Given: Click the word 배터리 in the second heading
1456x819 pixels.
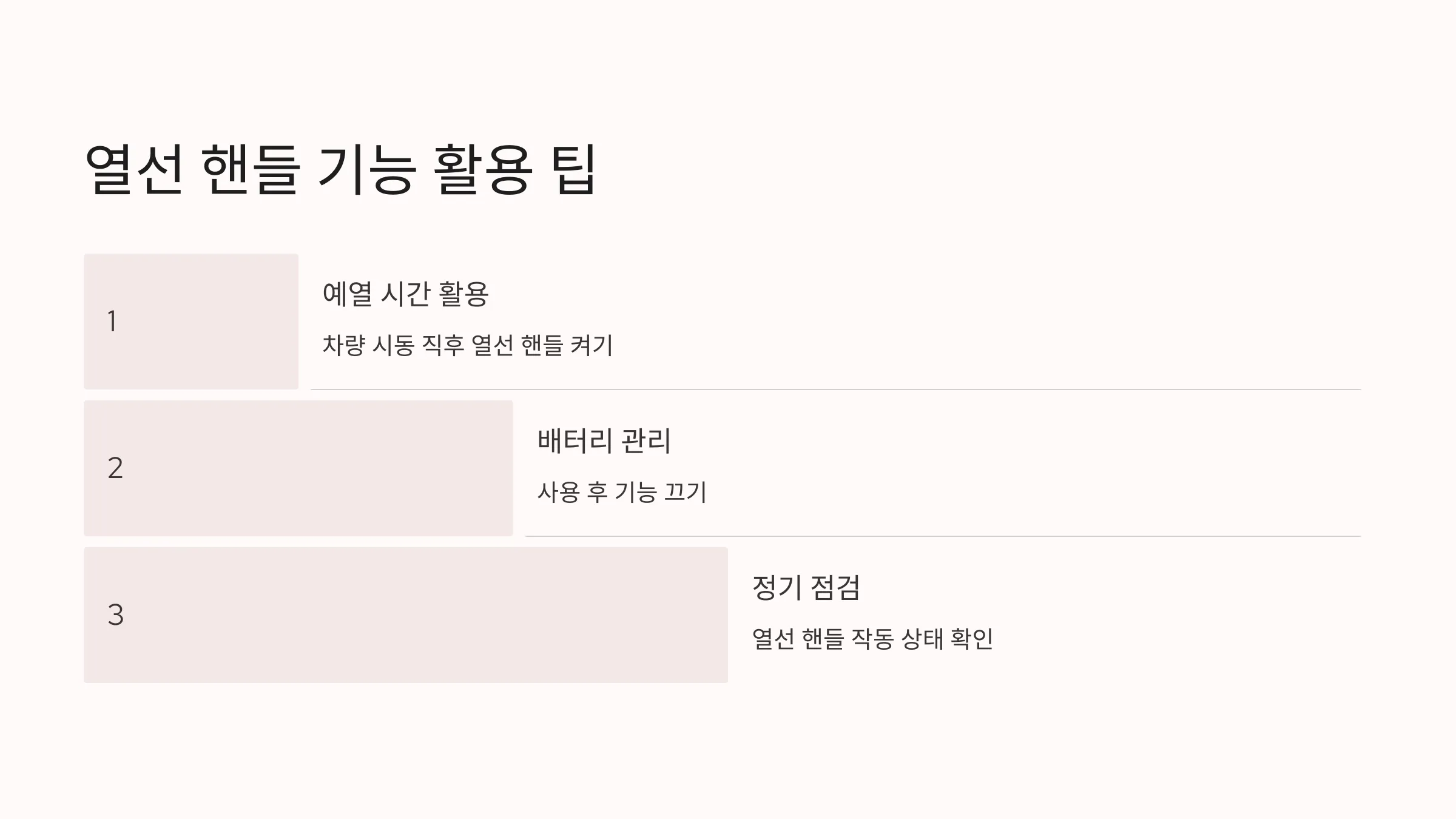Looking at the screenshot, I should pos(575,440).
